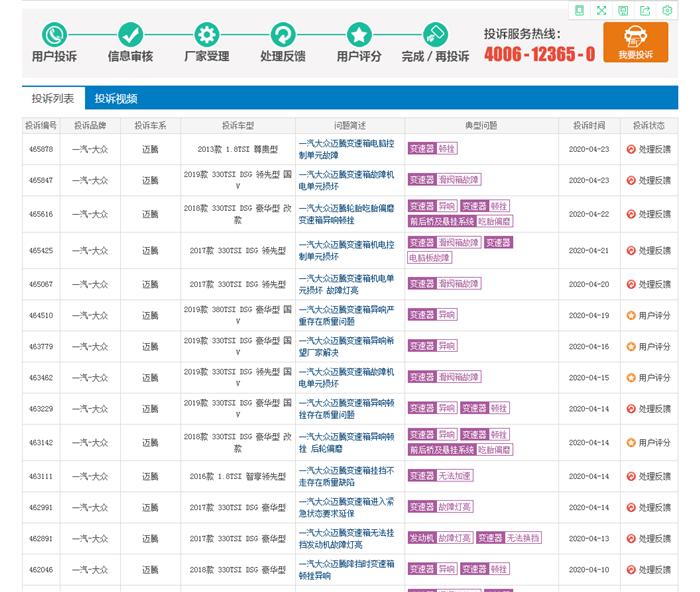Click the 完成/再投诉 final step icon

435,34
